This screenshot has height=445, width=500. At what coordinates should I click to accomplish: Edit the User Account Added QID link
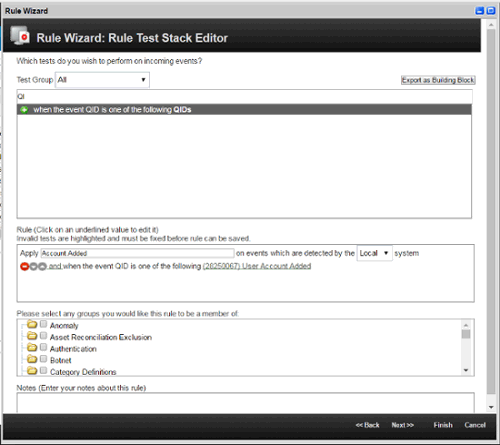point(257,266)
